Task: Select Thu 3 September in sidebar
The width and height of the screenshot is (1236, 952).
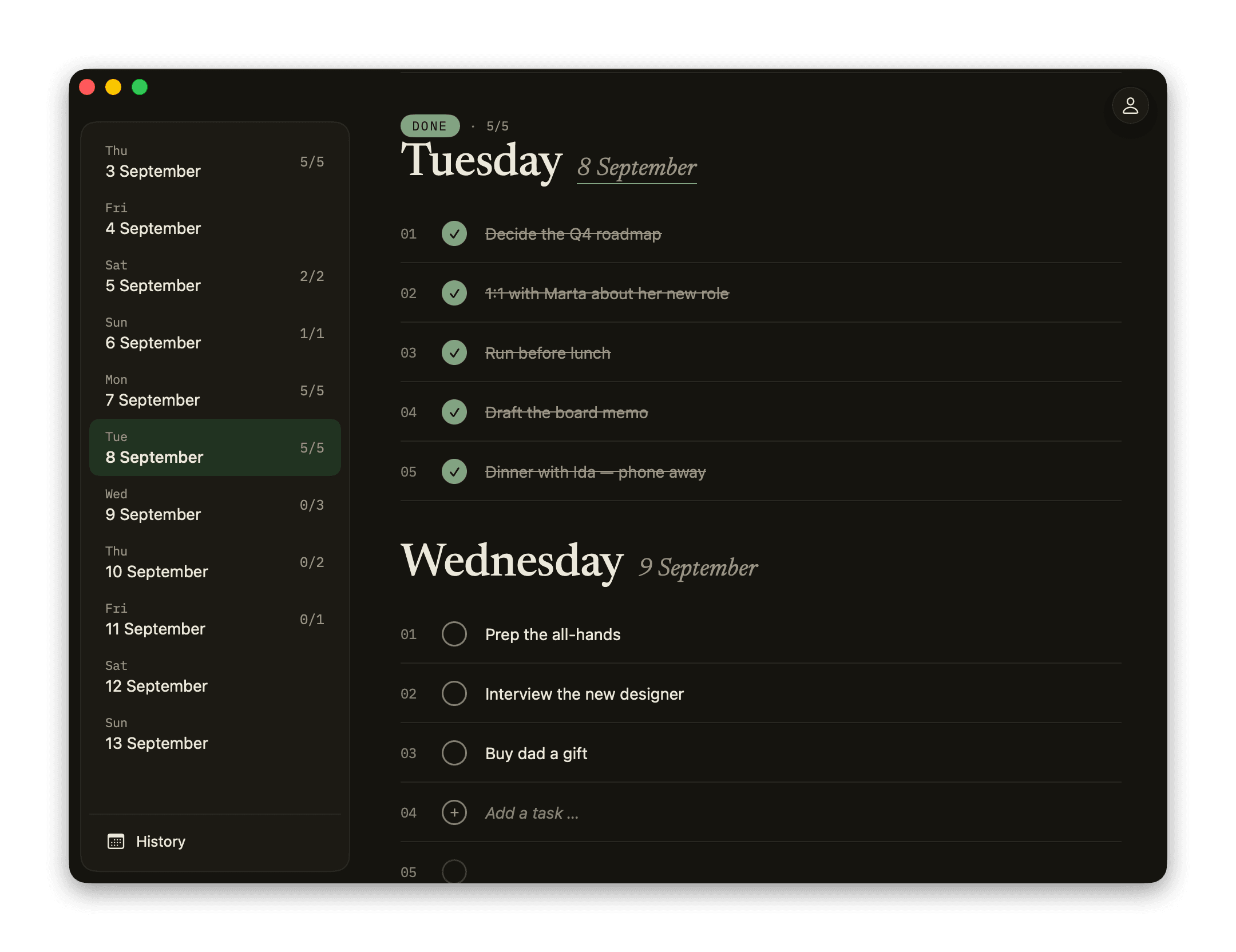Action: pos(215,161)
